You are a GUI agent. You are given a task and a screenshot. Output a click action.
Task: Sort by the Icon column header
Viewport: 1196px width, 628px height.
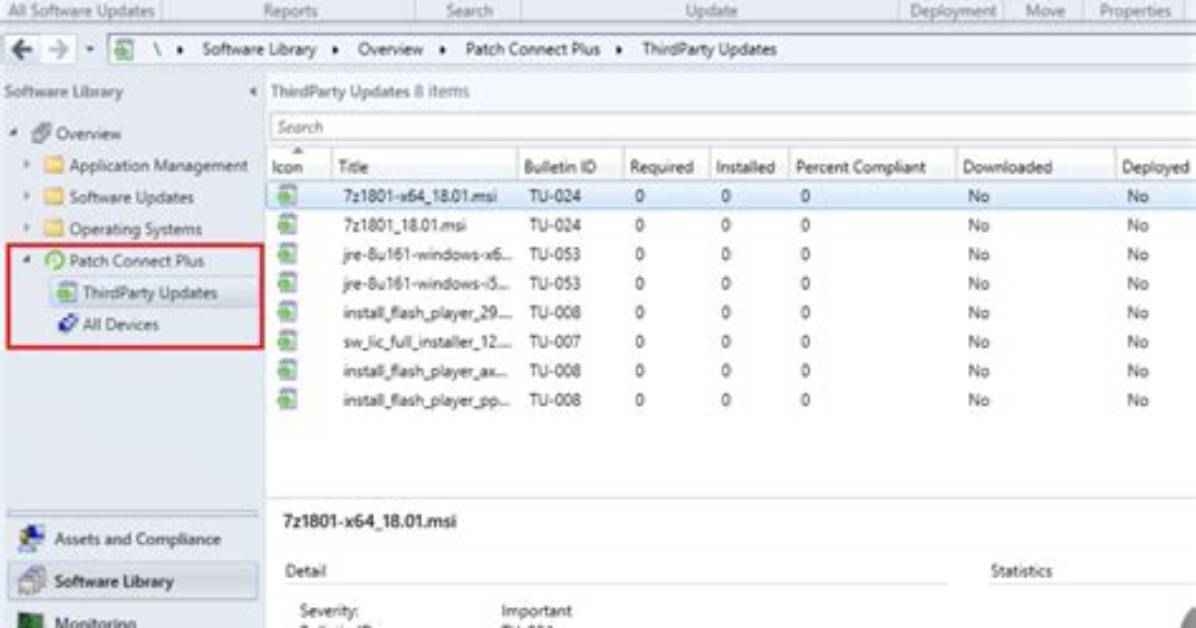point(287,167)
